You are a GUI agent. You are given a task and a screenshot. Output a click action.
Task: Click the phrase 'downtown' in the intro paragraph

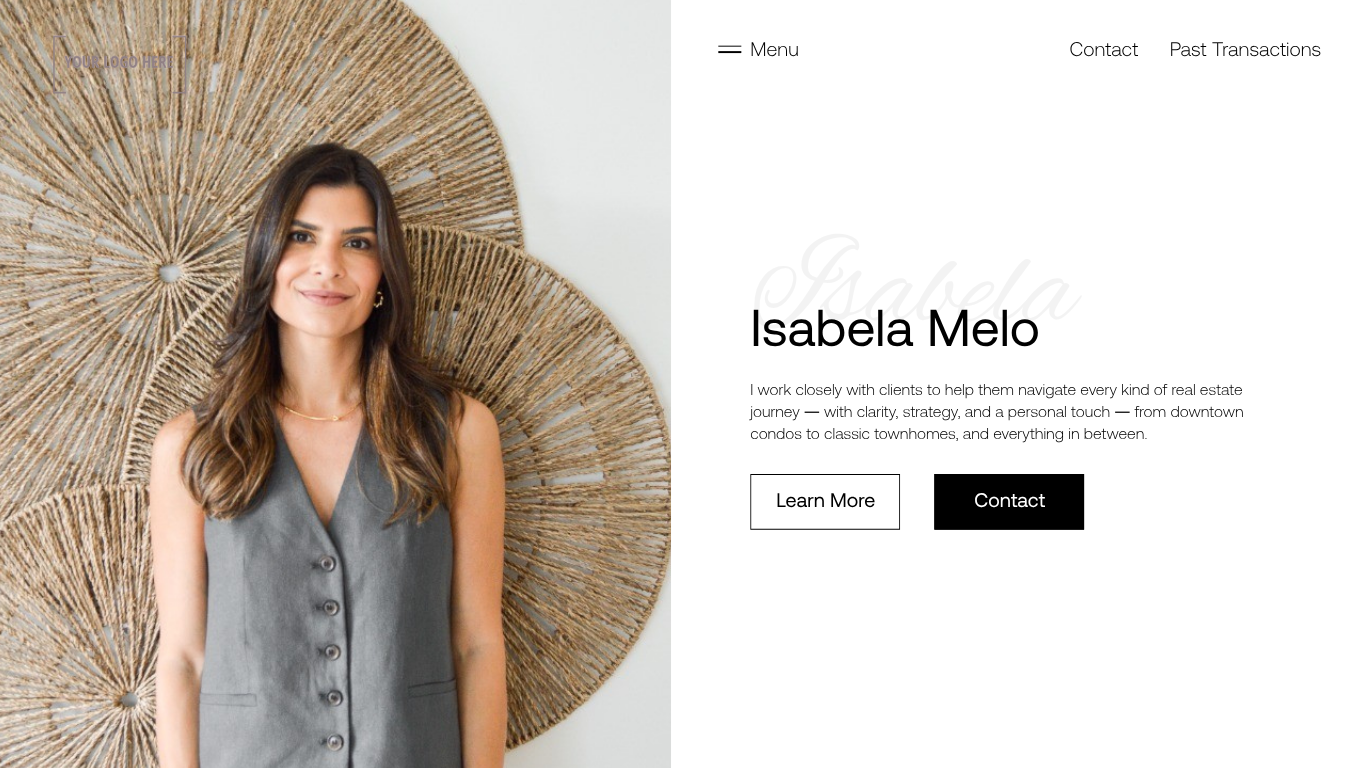click(1207, 412)
